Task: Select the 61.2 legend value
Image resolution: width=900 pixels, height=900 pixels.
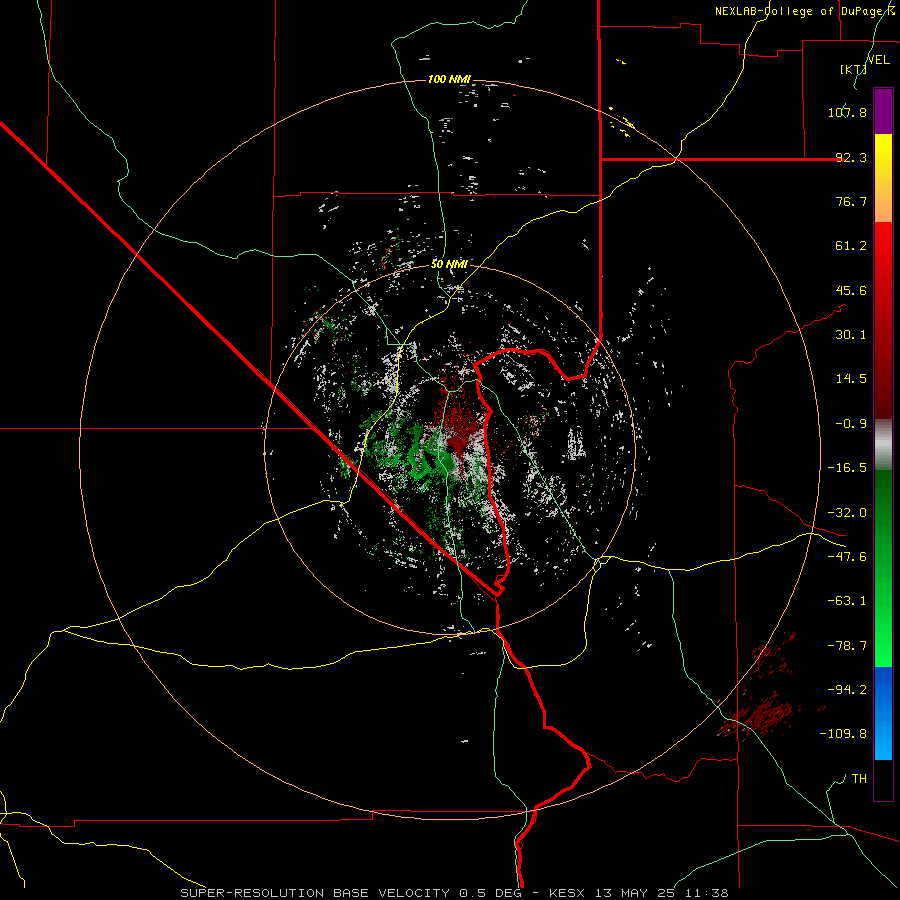Action: click(x=851, y=246)
